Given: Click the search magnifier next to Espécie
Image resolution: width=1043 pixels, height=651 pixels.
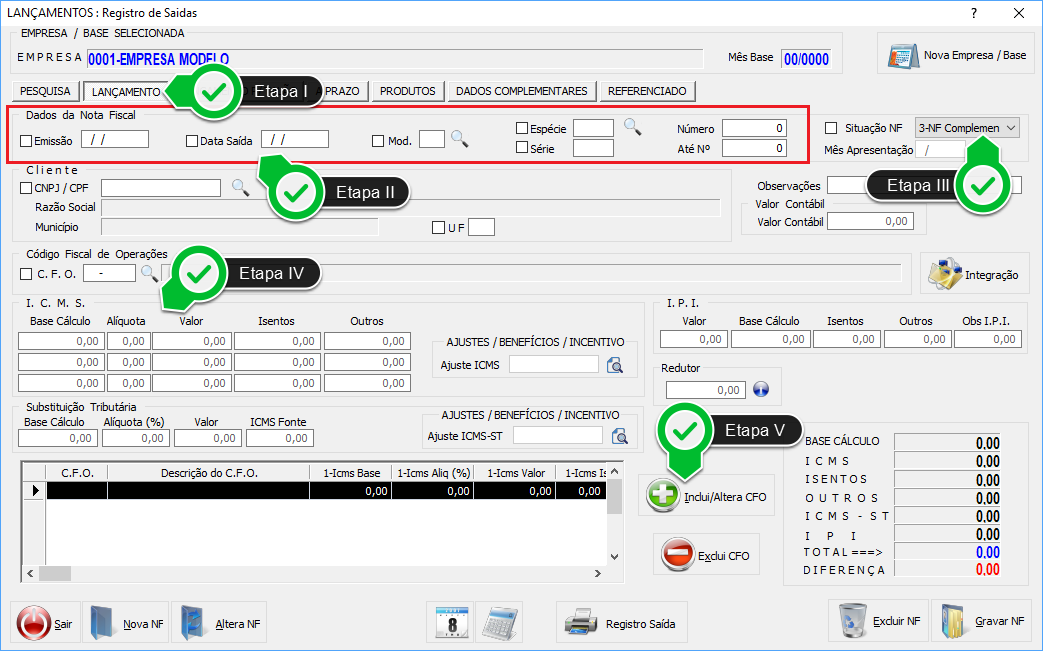Looking at the screenshot, I should pos(632,126).
